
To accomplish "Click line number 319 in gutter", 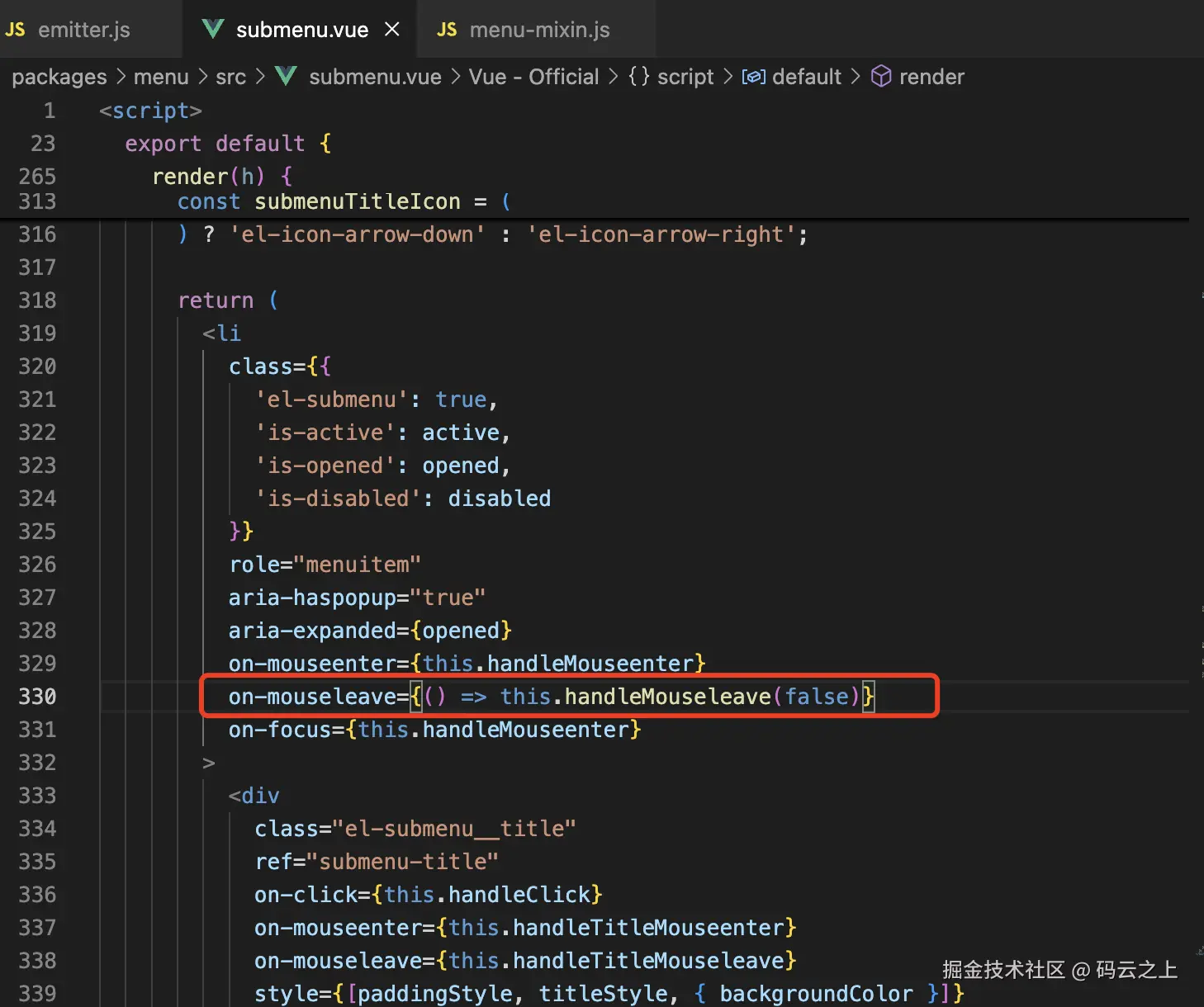I will click(37, 333).
